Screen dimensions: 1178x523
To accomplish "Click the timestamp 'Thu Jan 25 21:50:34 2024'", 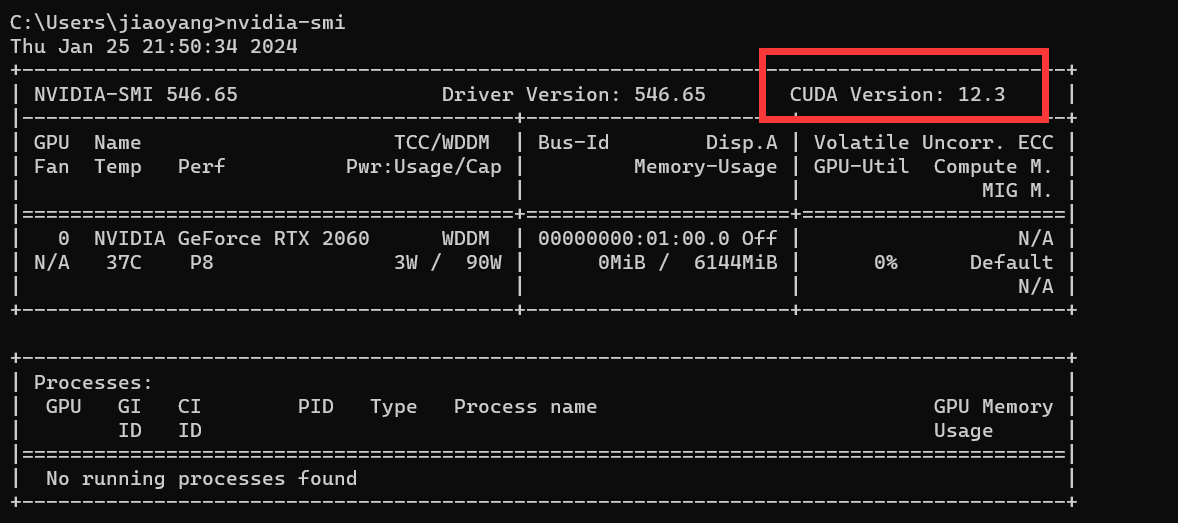I will 154,47.
